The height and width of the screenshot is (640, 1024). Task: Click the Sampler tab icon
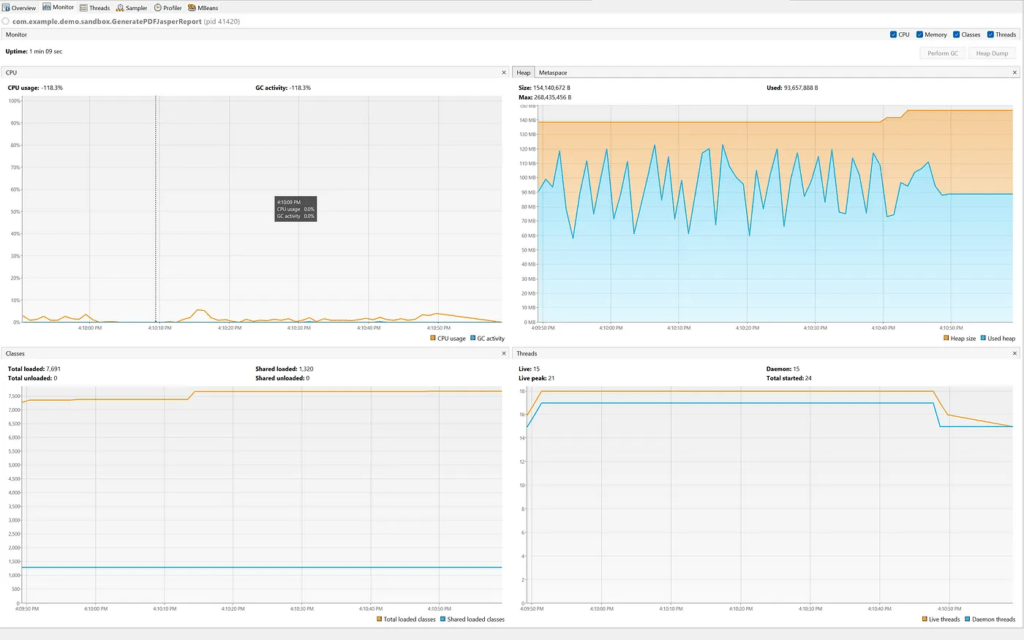coord(120,7)
